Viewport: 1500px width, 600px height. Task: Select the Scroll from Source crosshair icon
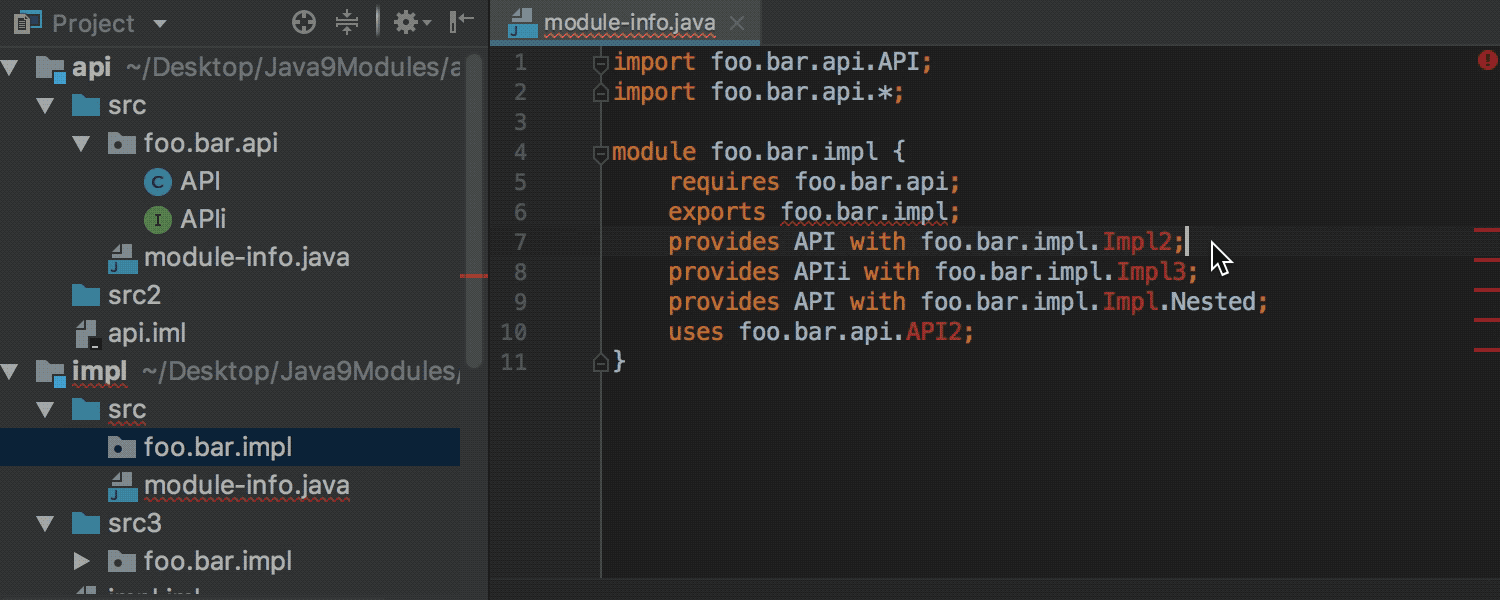tap(303, 21)
